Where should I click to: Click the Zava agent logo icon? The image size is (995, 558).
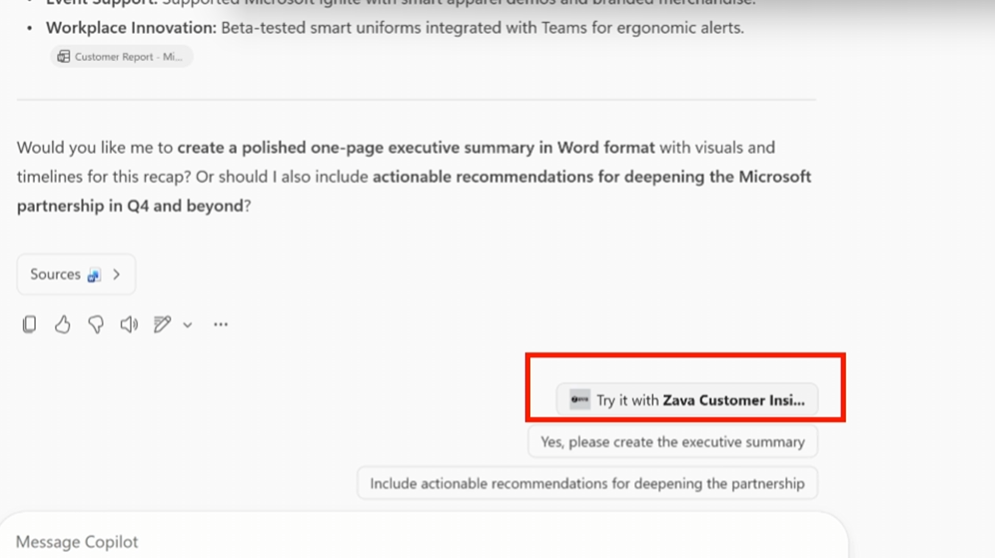coord(580,400)
